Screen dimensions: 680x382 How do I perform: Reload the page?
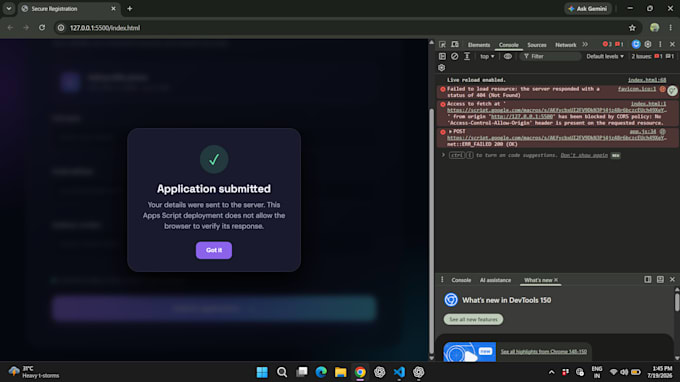[x=42, y=28]
